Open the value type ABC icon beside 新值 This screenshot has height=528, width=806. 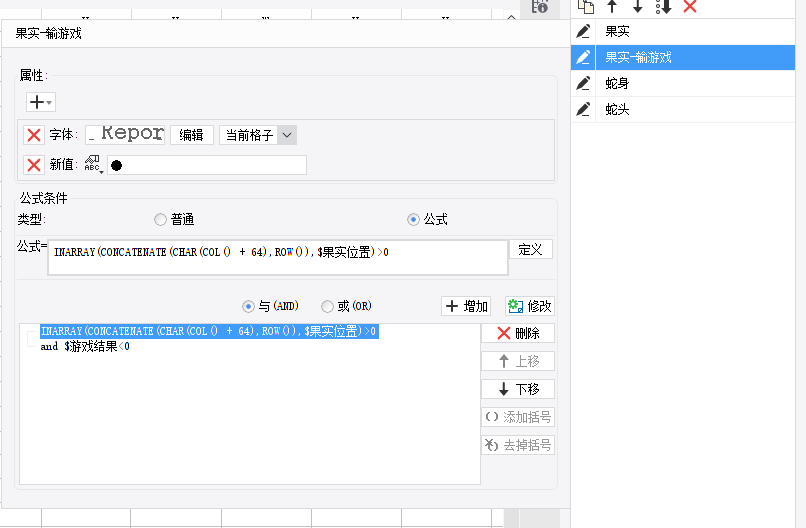click(x=94, y=165)
